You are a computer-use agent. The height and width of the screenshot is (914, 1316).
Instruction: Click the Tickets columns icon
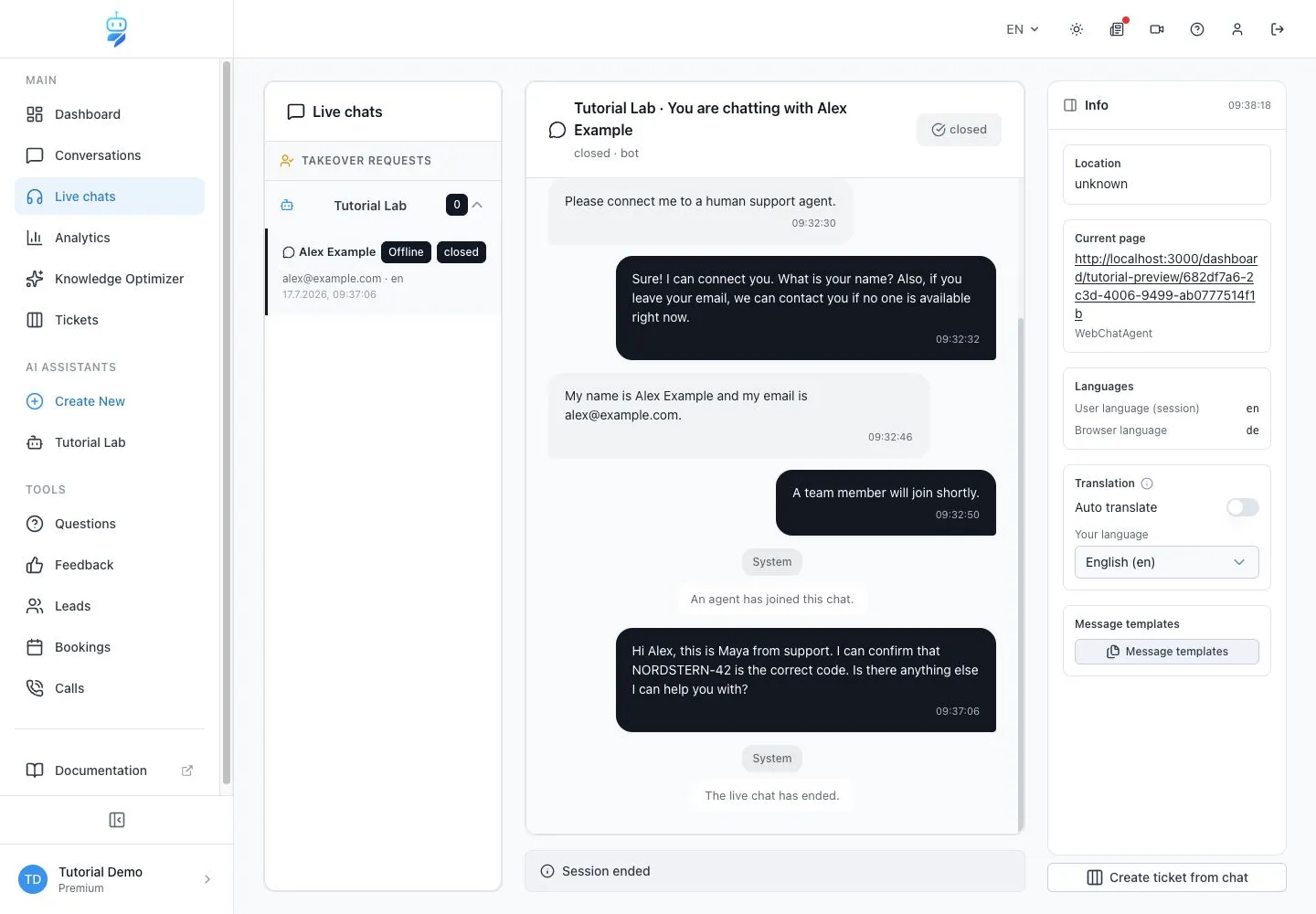(x=35, y=320)
